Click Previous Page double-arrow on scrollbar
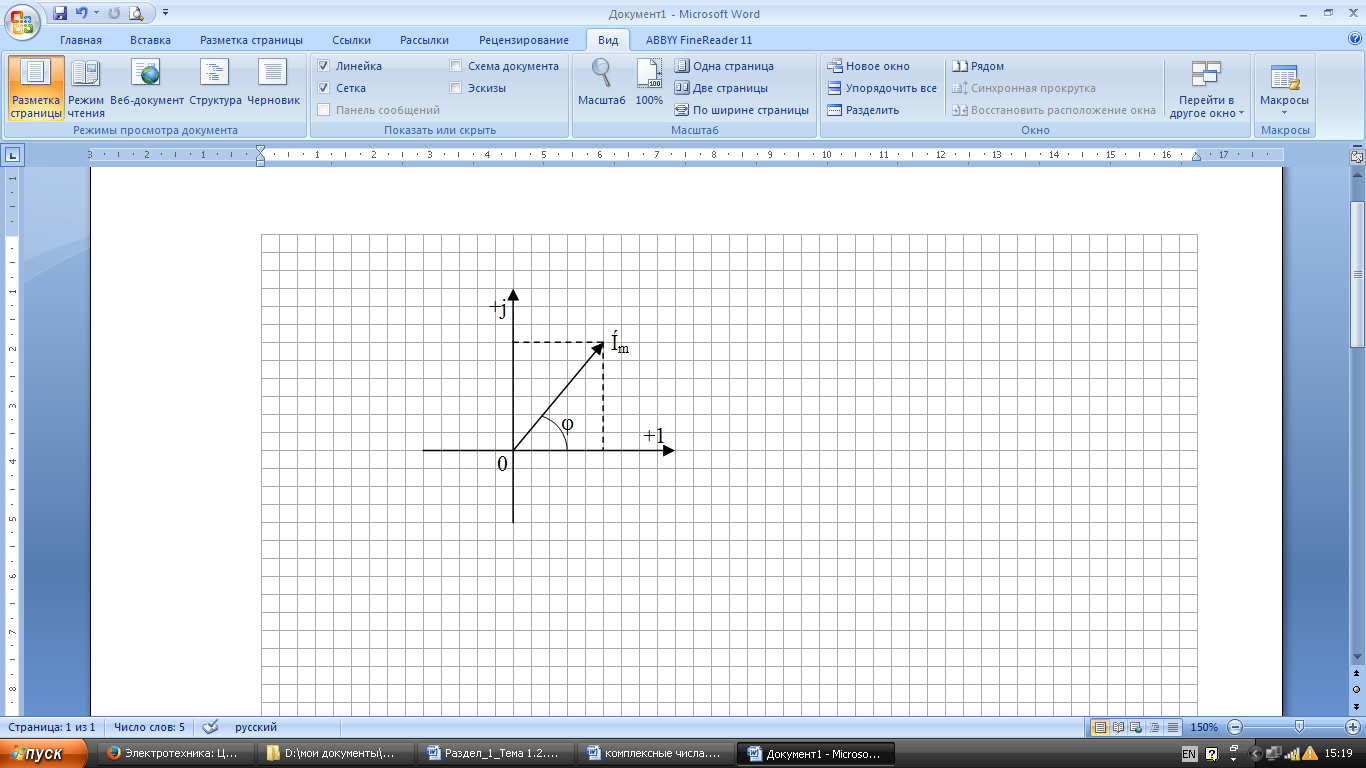Screen dimensions: 1366x768 click(1357, 675)
